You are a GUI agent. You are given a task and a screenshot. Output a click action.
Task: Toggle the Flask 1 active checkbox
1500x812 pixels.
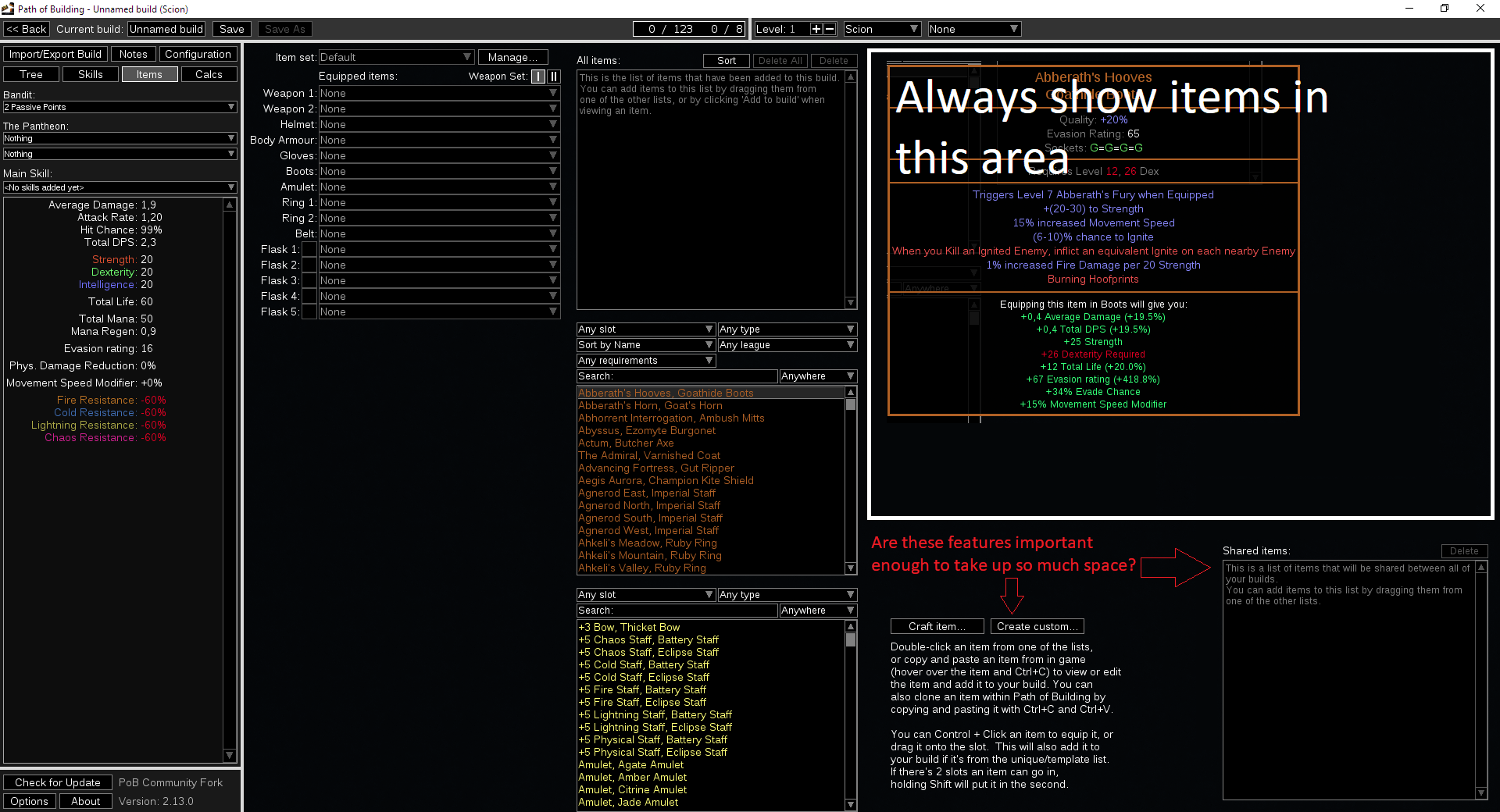point(309,249)
